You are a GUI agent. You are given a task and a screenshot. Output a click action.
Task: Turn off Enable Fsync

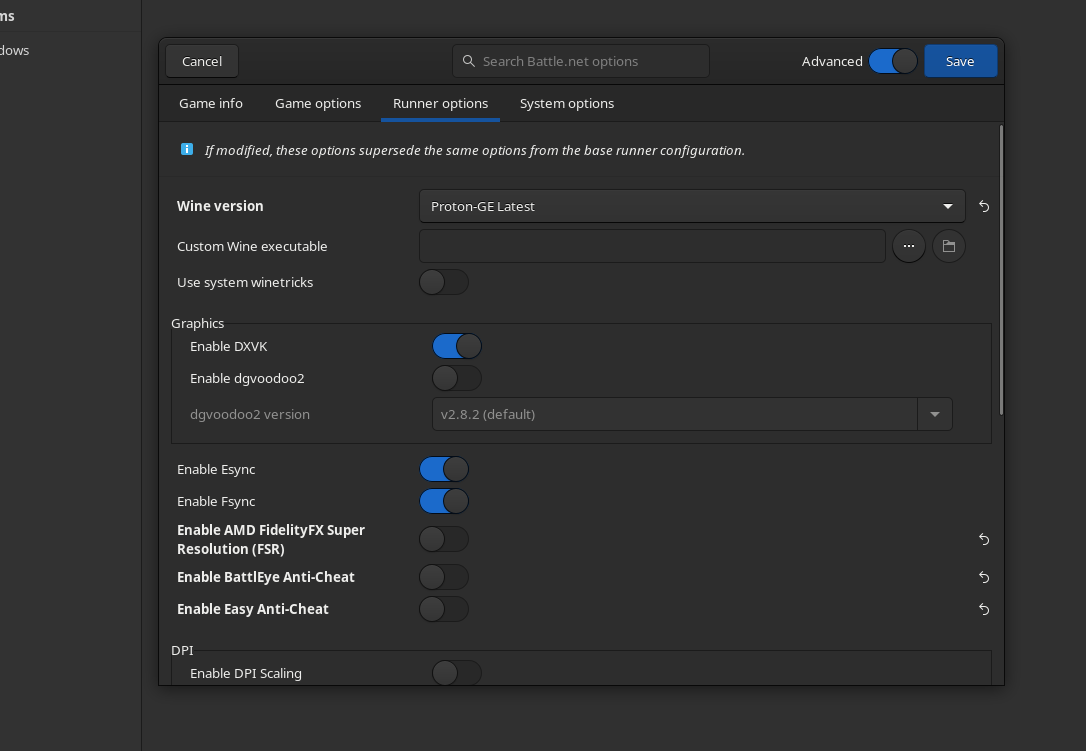[x=444, y=501]
